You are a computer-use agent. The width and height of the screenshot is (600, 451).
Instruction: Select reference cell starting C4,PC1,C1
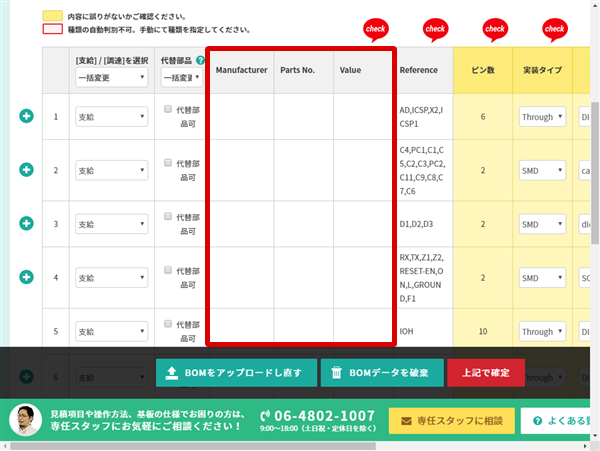coord(422,170)
